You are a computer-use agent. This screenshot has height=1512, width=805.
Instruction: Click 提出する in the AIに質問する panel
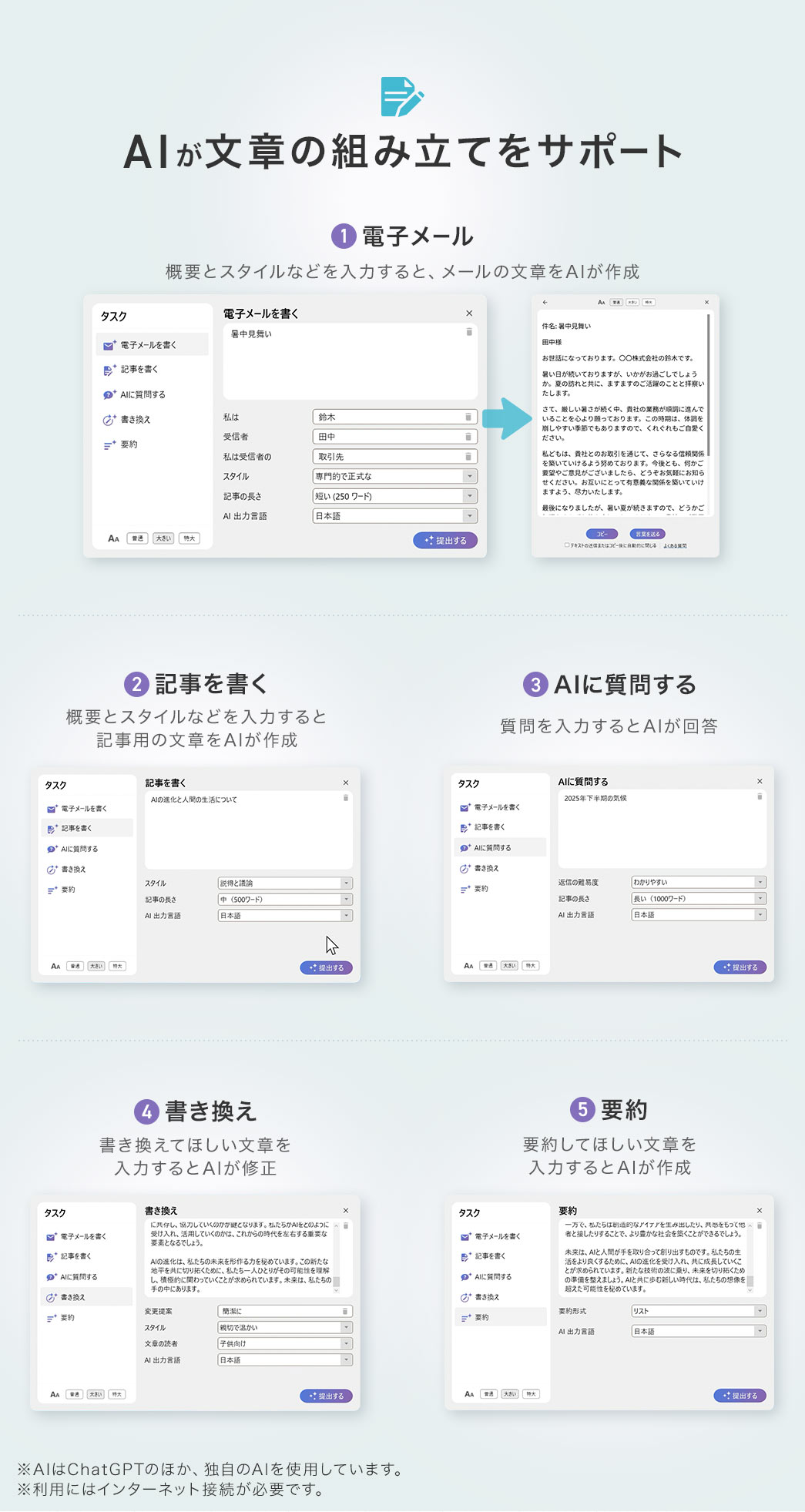[740, 967]
